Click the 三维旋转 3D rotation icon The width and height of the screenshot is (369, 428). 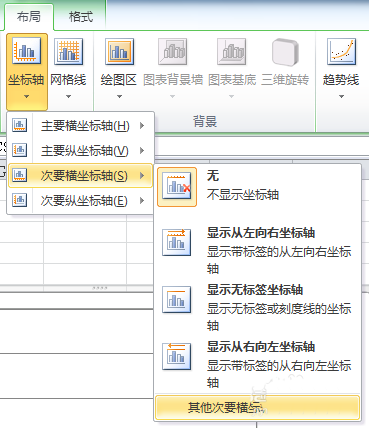pos(285,52)
